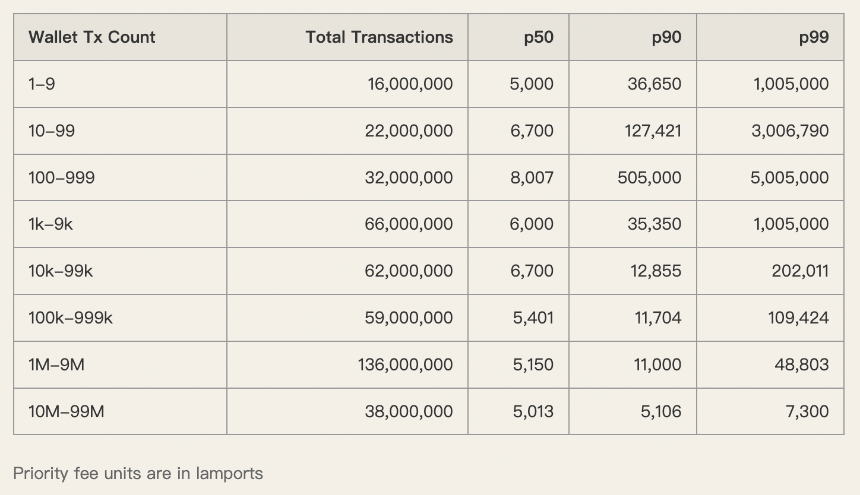Viewport: 860px width, 495px height.
Task: Click the 10–99 wallet row label
Action: pos(51,131)
